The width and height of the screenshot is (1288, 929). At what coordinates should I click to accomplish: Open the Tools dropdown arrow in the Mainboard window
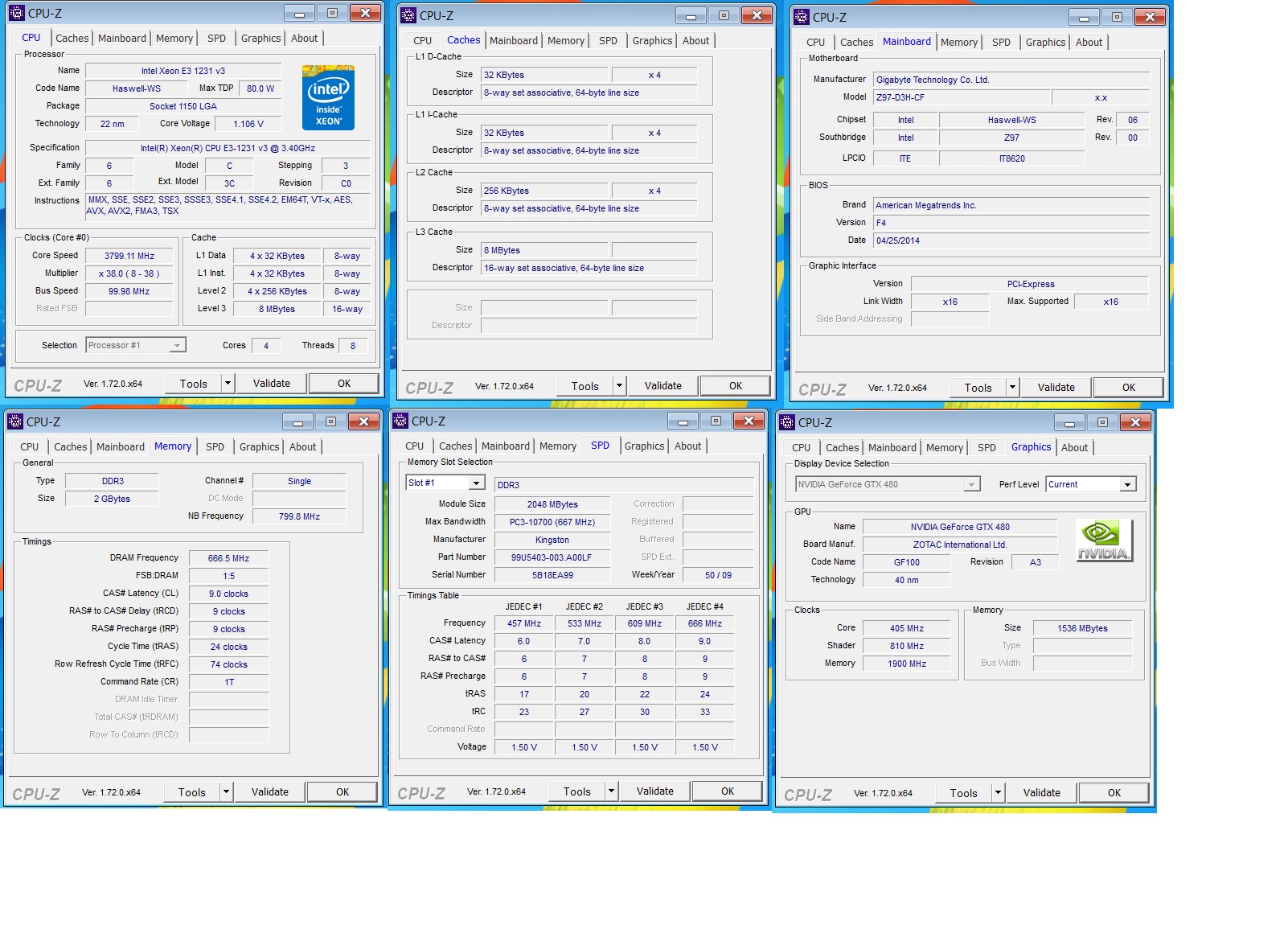[x=1012, y=388]
